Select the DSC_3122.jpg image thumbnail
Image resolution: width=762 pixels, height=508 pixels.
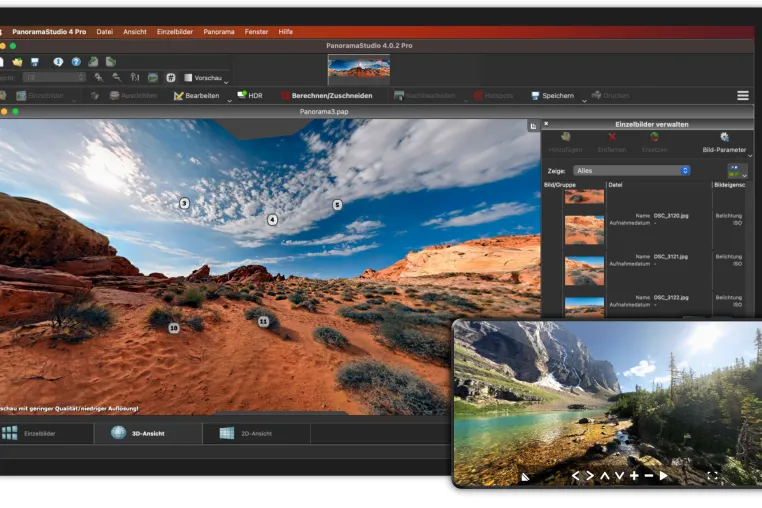[x=584, y=307]
